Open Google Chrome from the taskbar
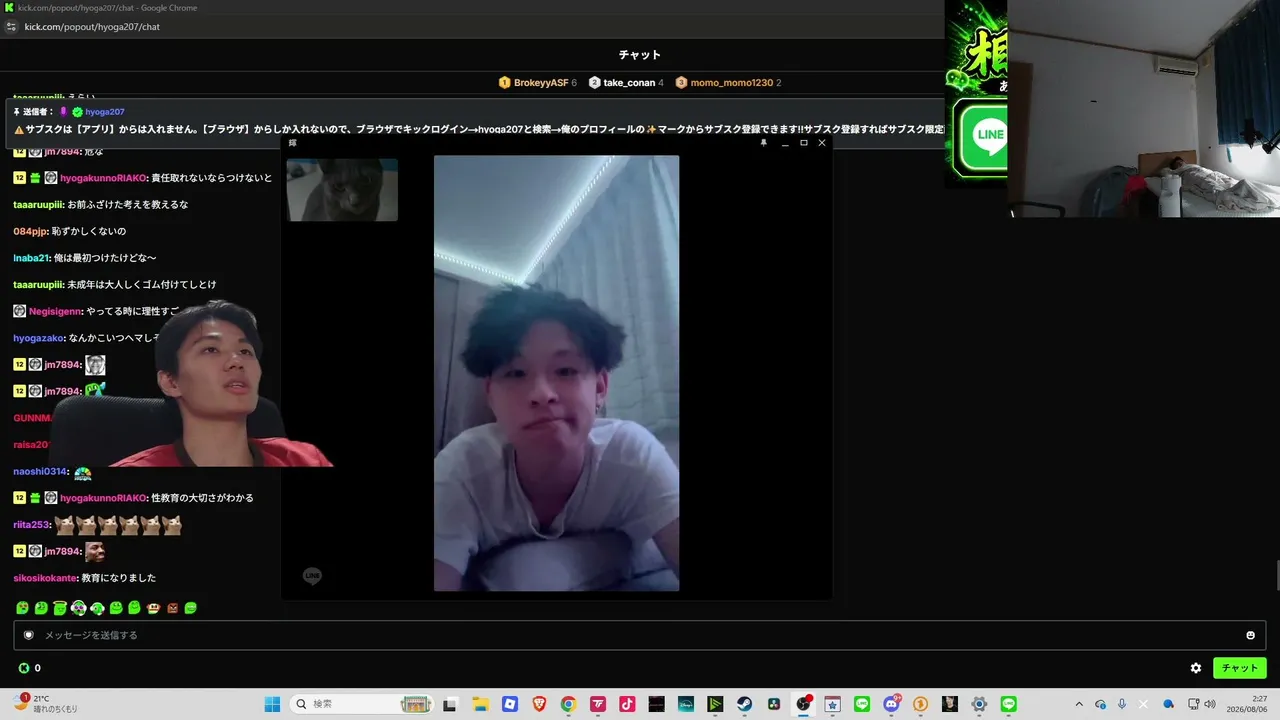1280x720 pixels. [568, 704]
